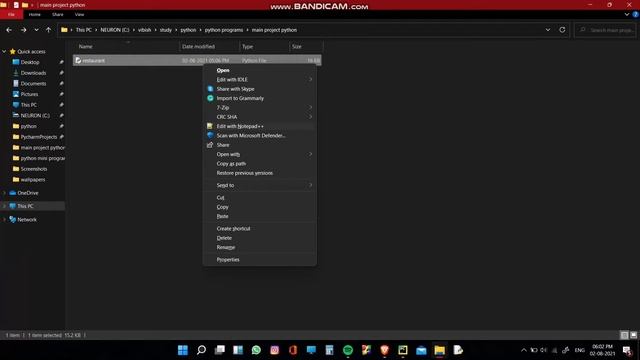Screen dimensions: 640x360
Task: Choose Delete in the context menu
Action: [260, 238]
